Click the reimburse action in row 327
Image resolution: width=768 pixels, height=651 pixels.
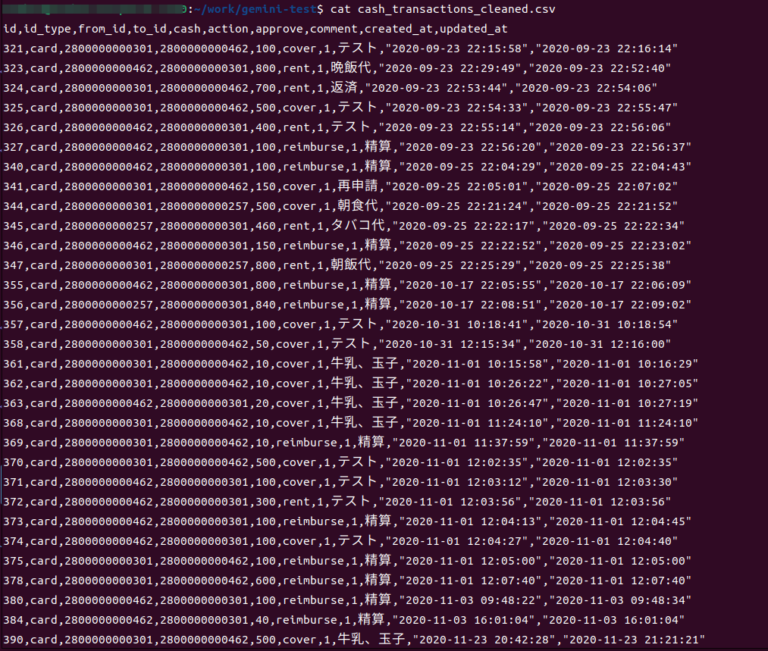tap(313, 147)
